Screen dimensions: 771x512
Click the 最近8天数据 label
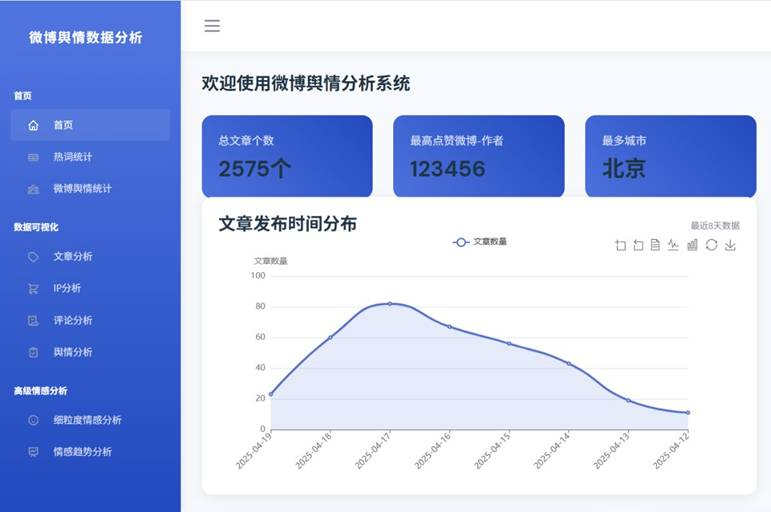[x=715, y=226]
